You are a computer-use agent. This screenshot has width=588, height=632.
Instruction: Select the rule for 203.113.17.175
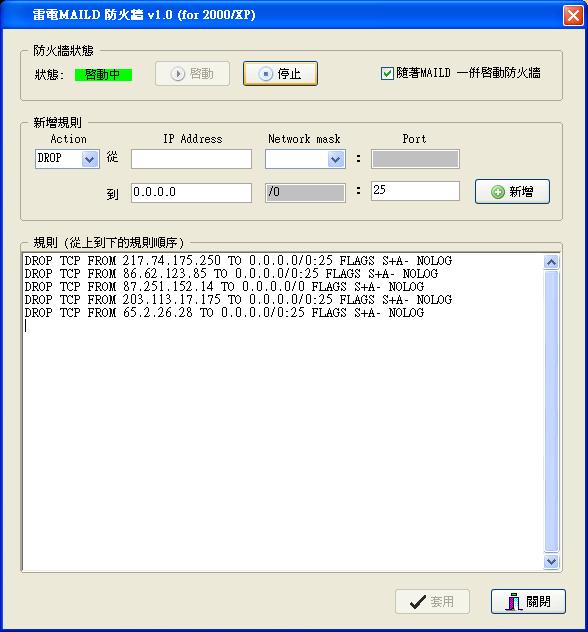point(238,299)
